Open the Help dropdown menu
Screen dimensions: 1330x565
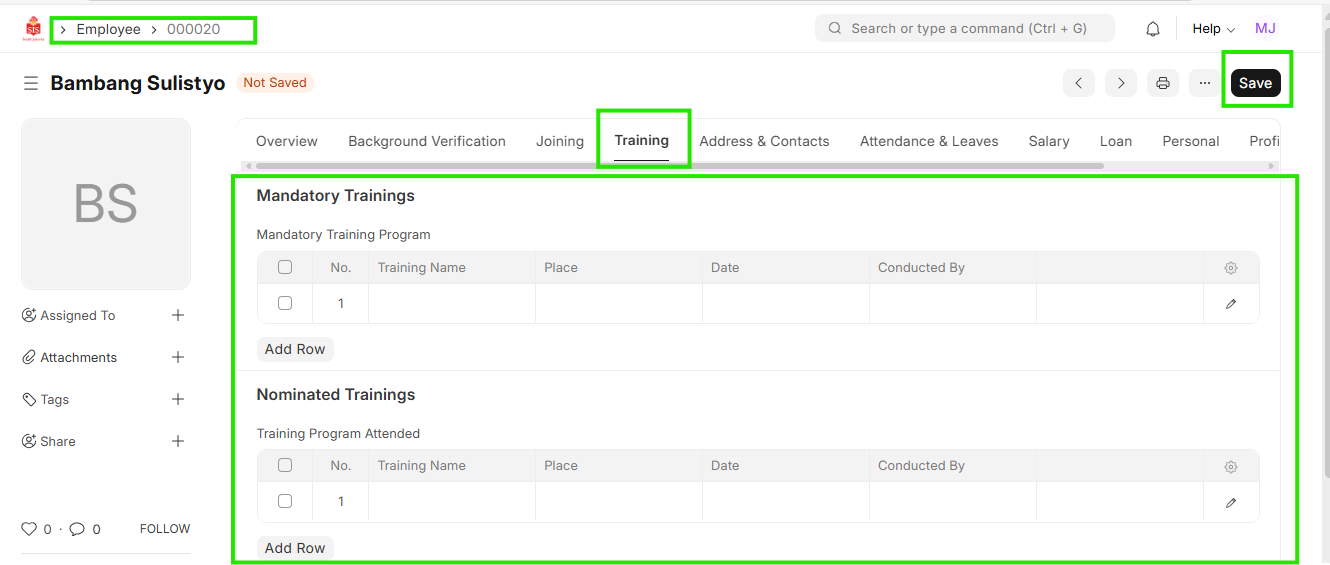[x=1213, y=29]
